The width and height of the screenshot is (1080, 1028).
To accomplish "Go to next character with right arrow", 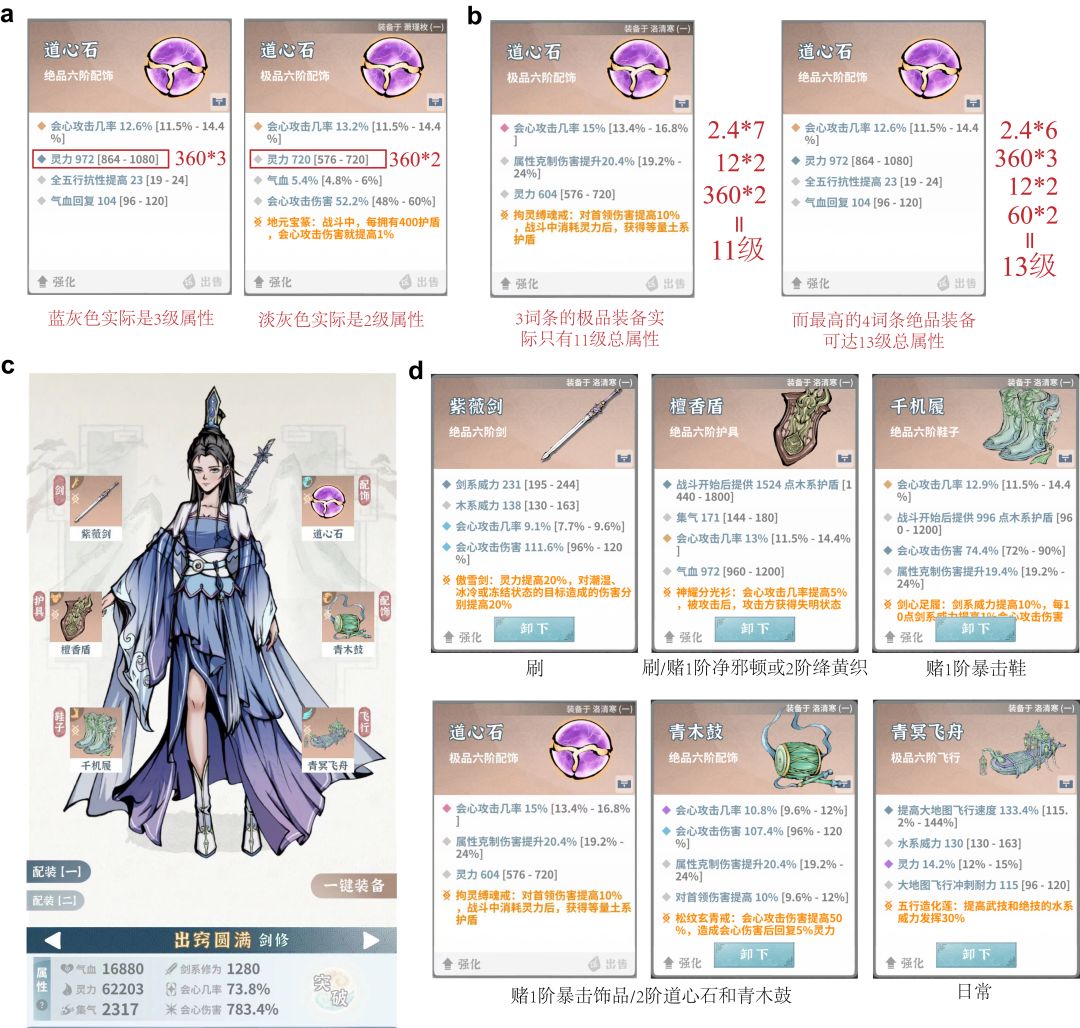I will pyautogui.click(x=371, y=940).
